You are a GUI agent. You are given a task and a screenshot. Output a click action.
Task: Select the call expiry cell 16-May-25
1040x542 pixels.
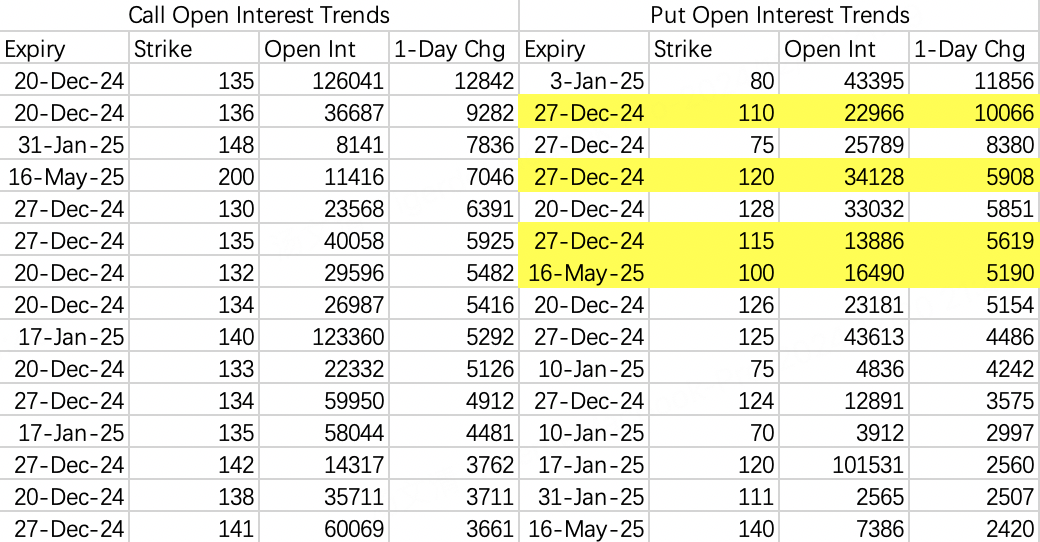[64, 176]
